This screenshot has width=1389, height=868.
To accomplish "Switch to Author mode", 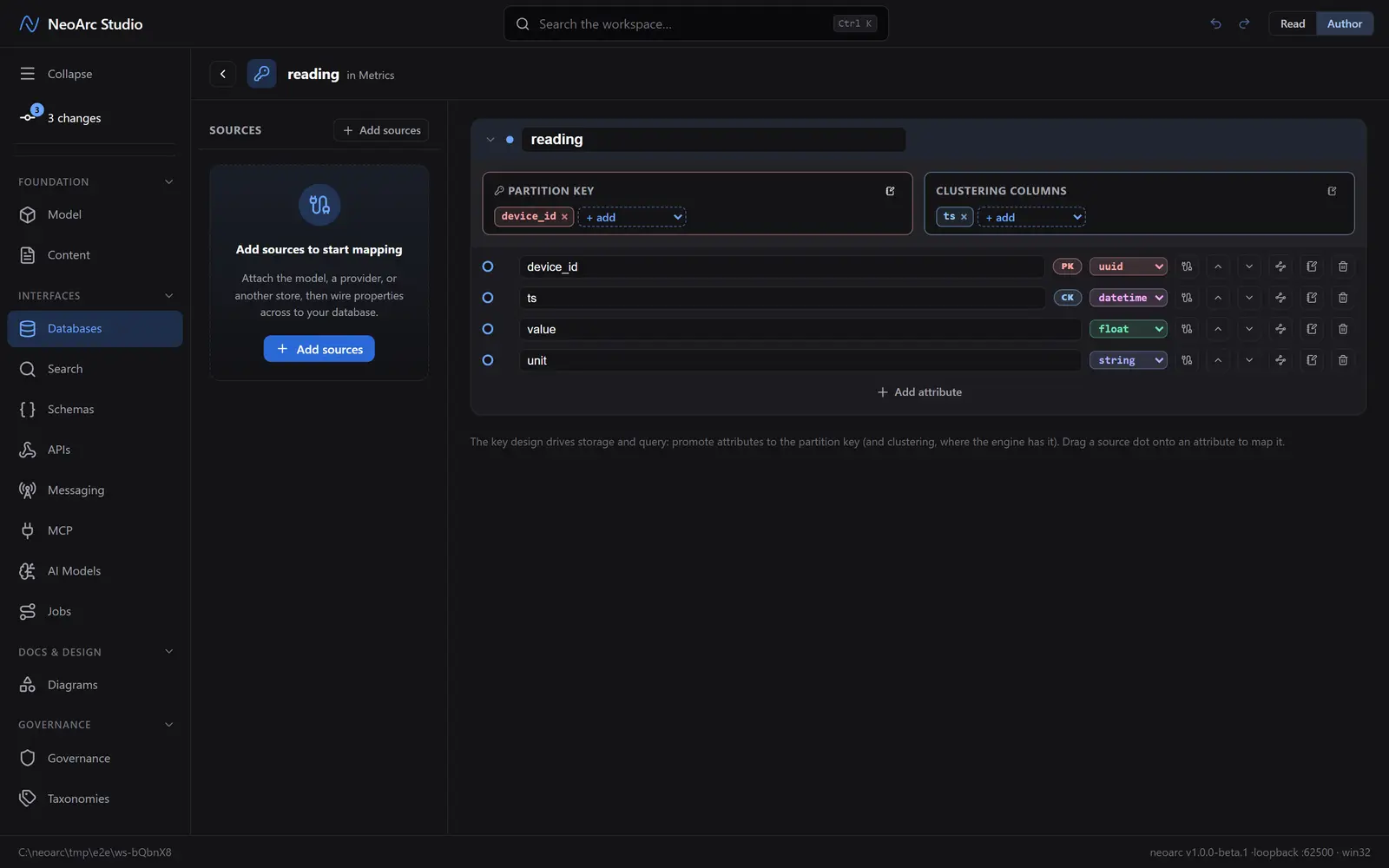I will (x=1345, y=23).
